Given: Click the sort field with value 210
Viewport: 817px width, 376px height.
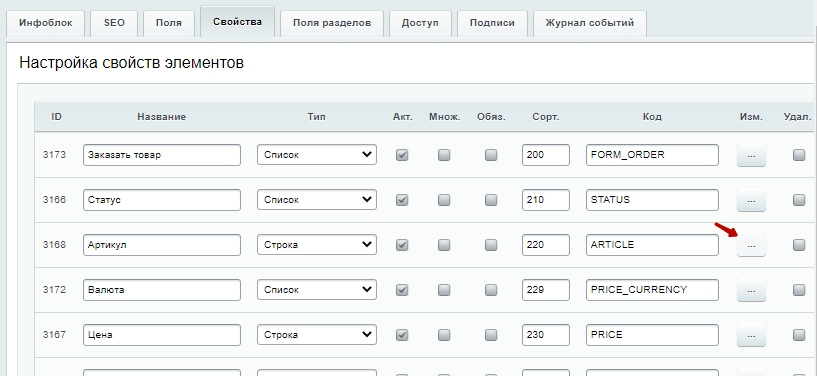Looking at the screenshot, I should coord(546,199).
